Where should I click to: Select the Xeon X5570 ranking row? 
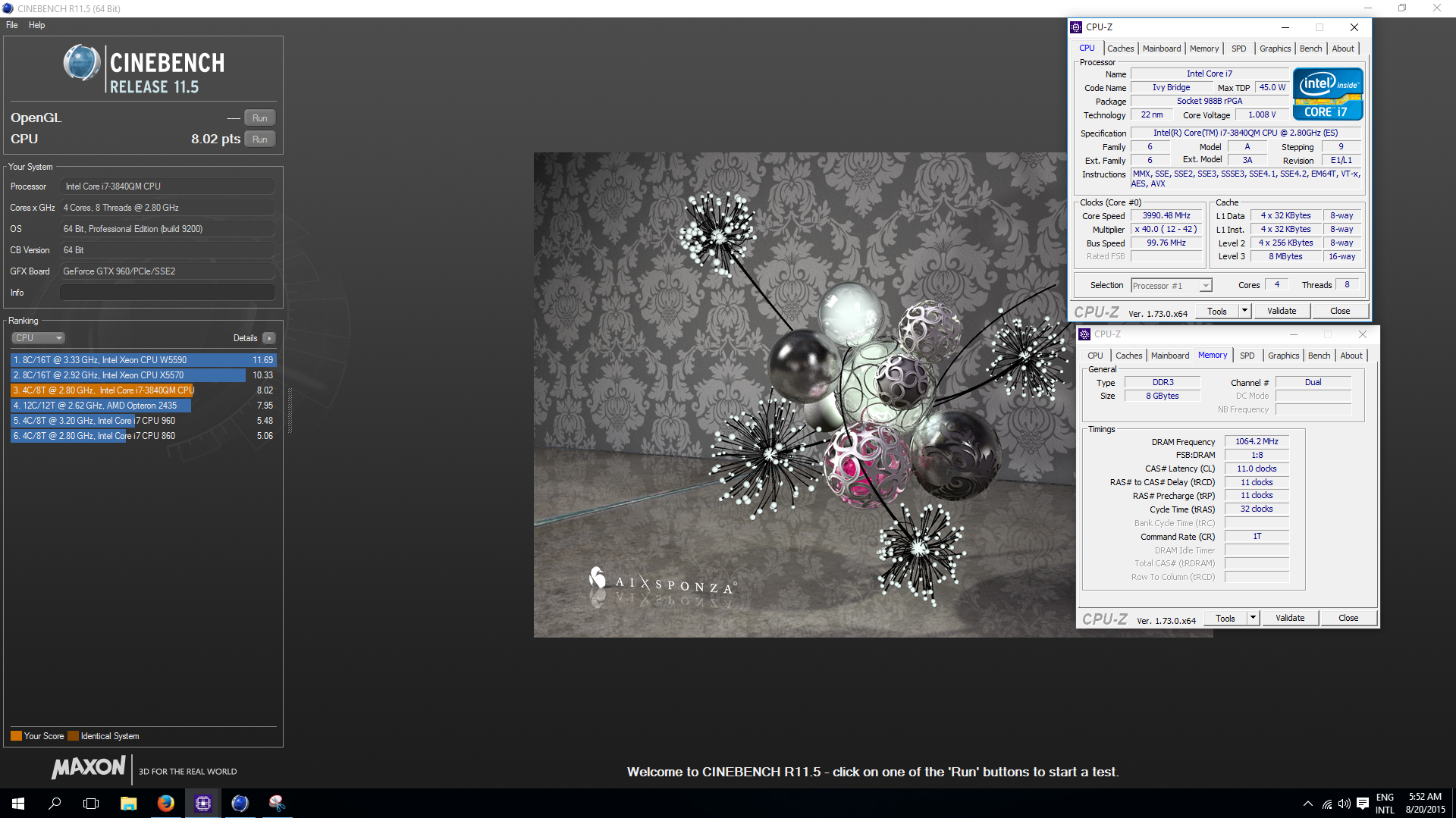143,375
